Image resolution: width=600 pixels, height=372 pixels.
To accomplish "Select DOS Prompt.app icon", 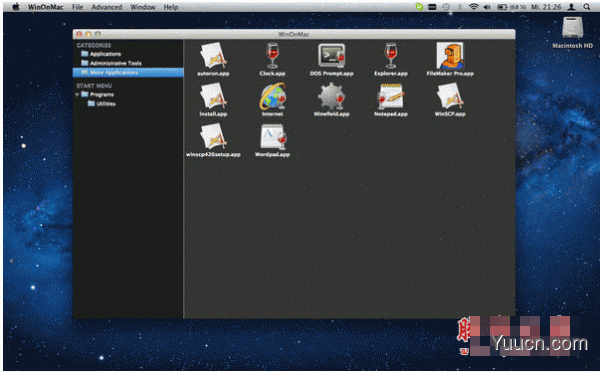I will click(x=332, y=55).
